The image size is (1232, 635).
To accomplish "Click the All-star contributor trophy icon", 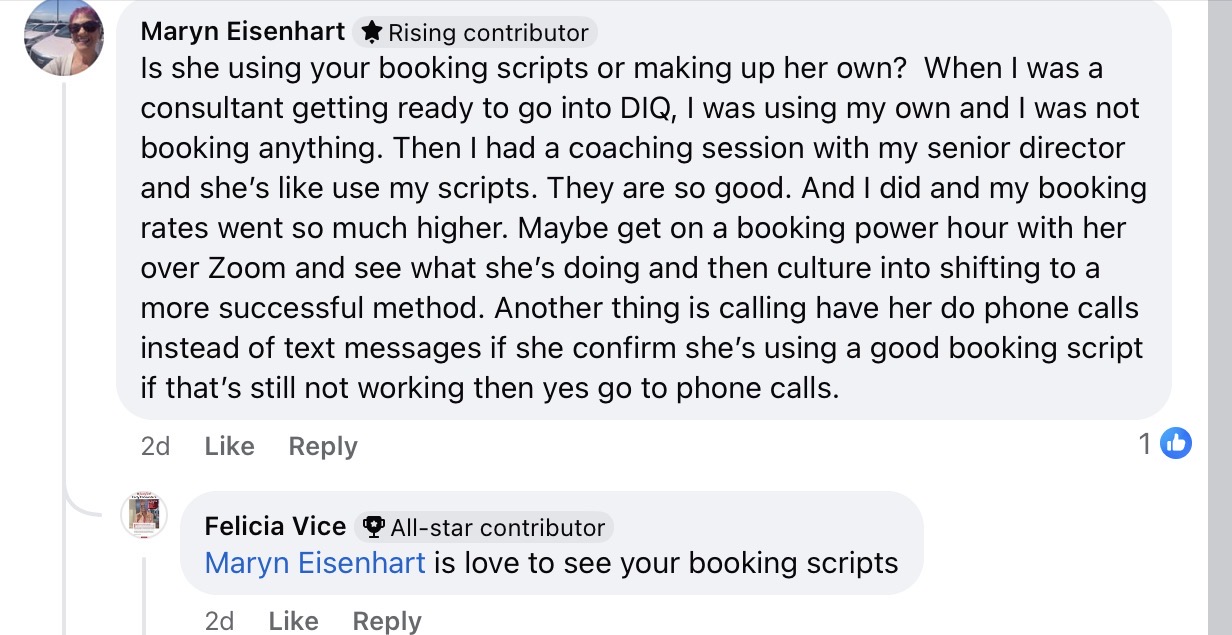I will tap(375, 527).
